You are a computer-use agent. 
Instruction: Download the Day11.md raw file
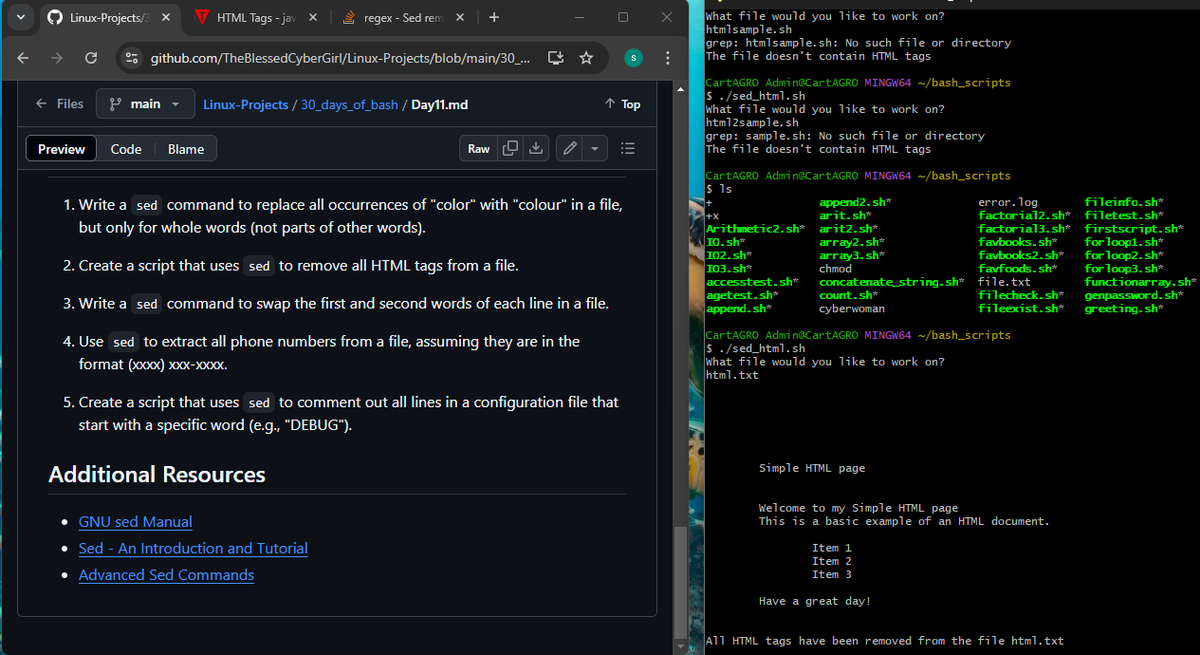click(x=535, y=147)
